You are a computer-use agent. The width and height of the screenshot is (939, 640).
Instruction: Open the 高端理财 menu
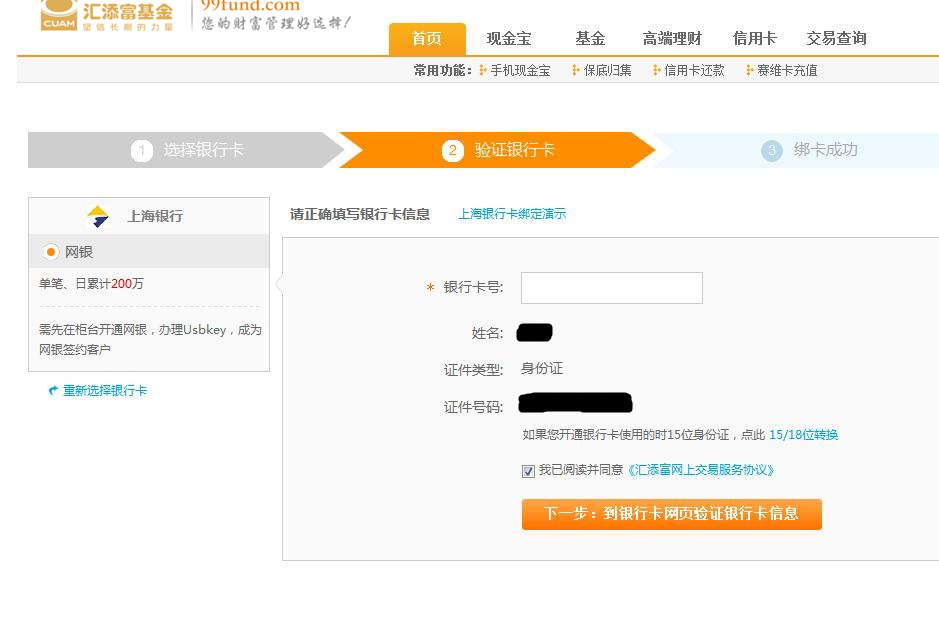coord(672,39)
